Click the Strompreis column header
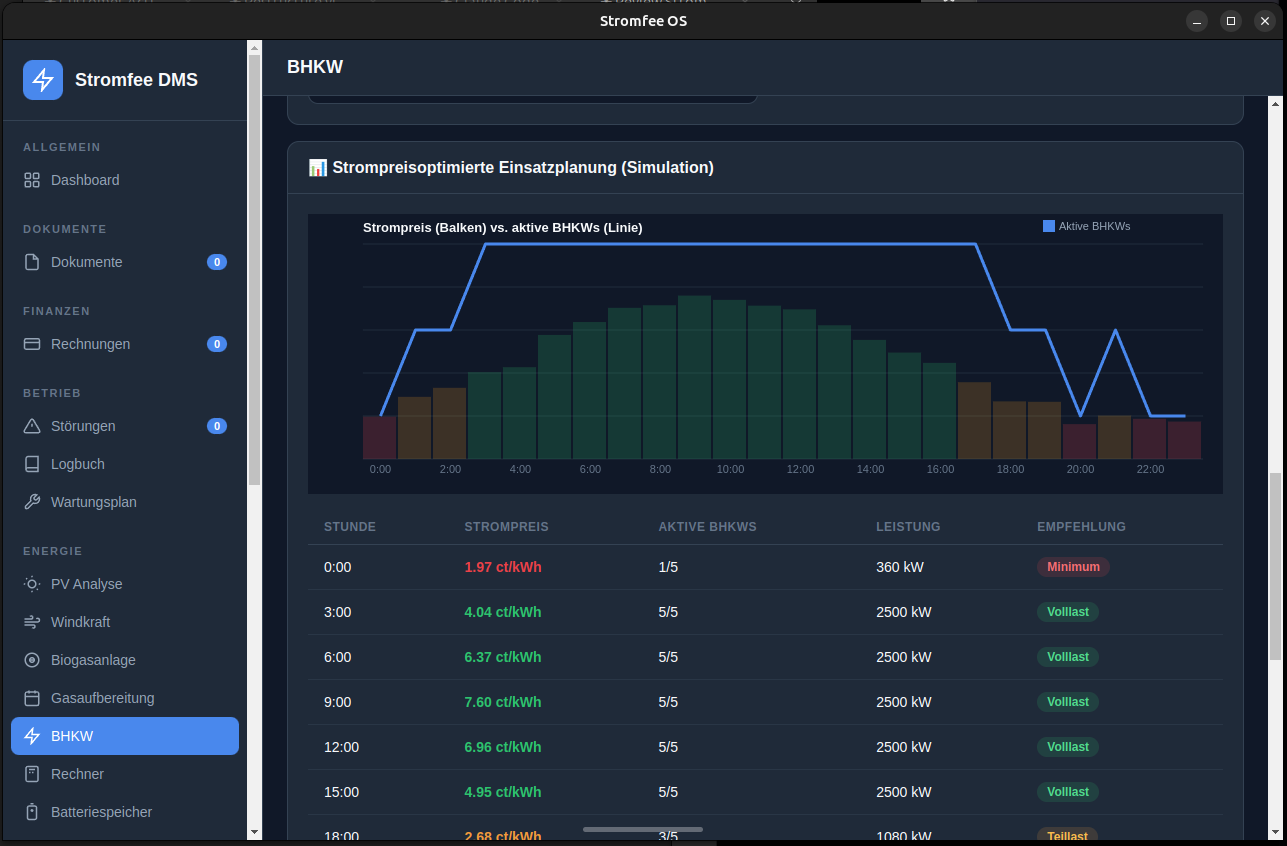This screenshot has width=1287, height=846. (x=506, y=527)
